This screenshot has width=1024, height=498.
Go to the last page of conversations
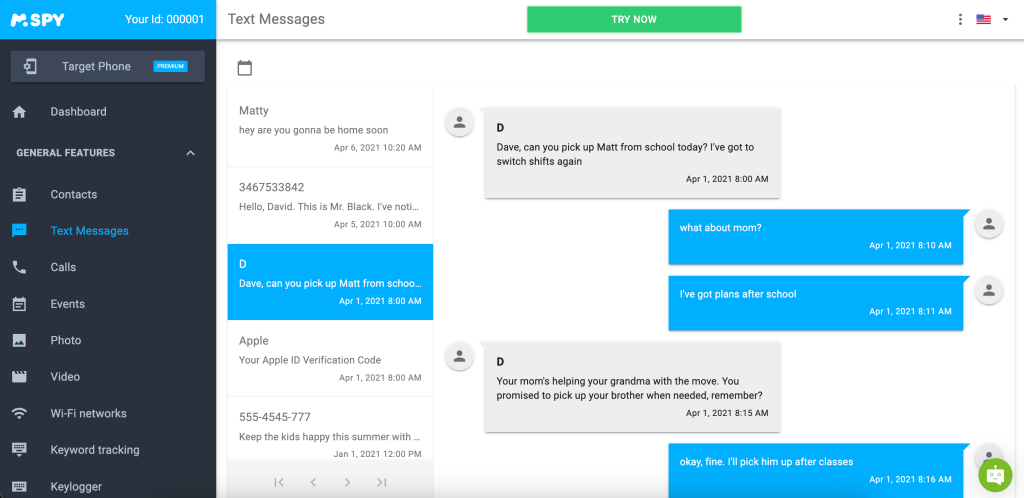[381, 482]
